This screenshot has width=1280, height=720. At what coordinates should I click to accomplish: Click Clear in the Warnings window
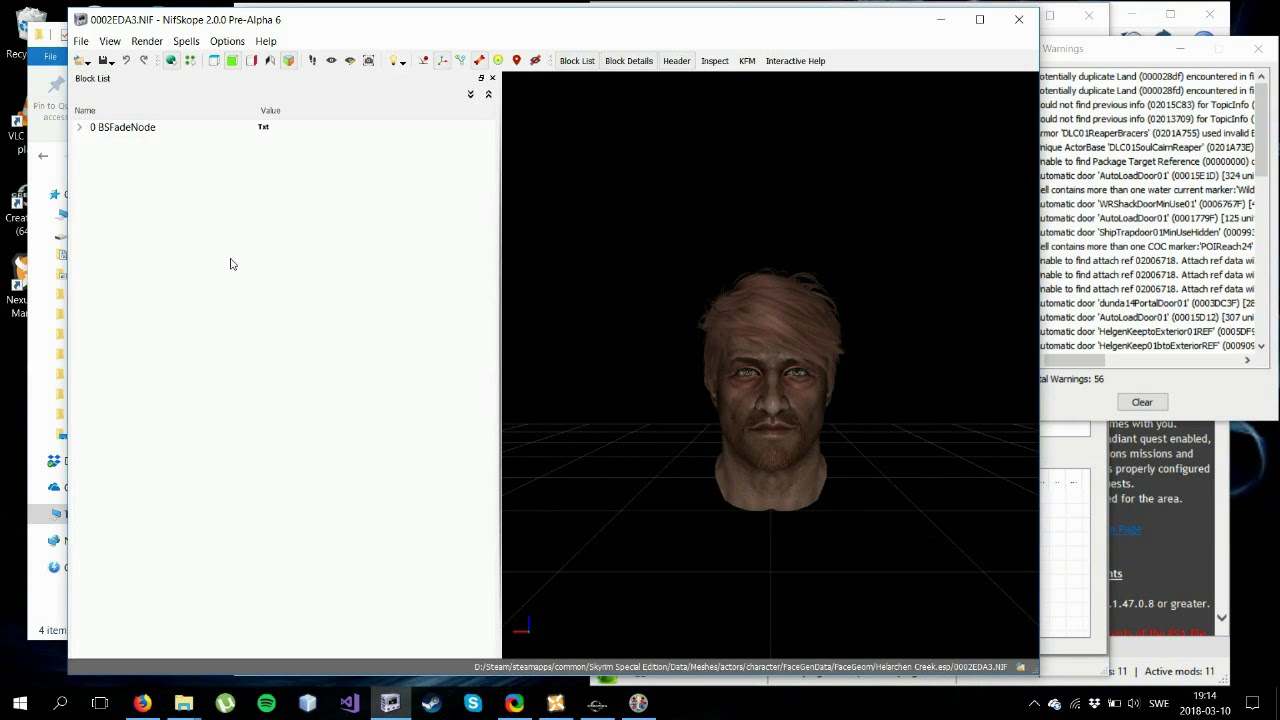tap(1142, 402)
